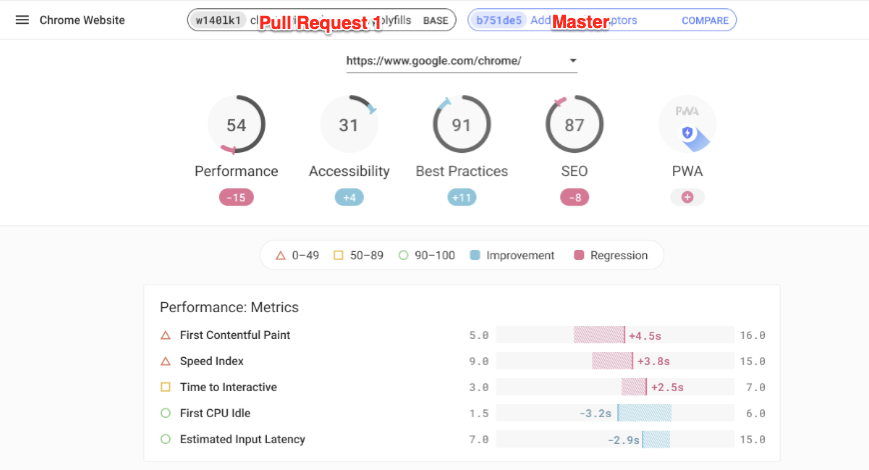
Task: Select the w1401k1 base build selector
Action: pyautogui.click(x=321, y=20)
